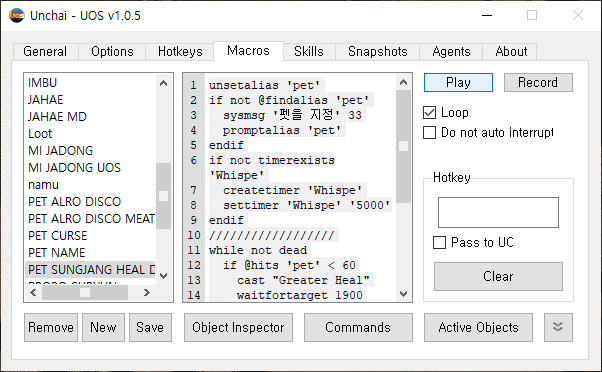Select the PET ALRO DISCO MEAT macro
The image size is (602, 372).
[x=91, y=218]
